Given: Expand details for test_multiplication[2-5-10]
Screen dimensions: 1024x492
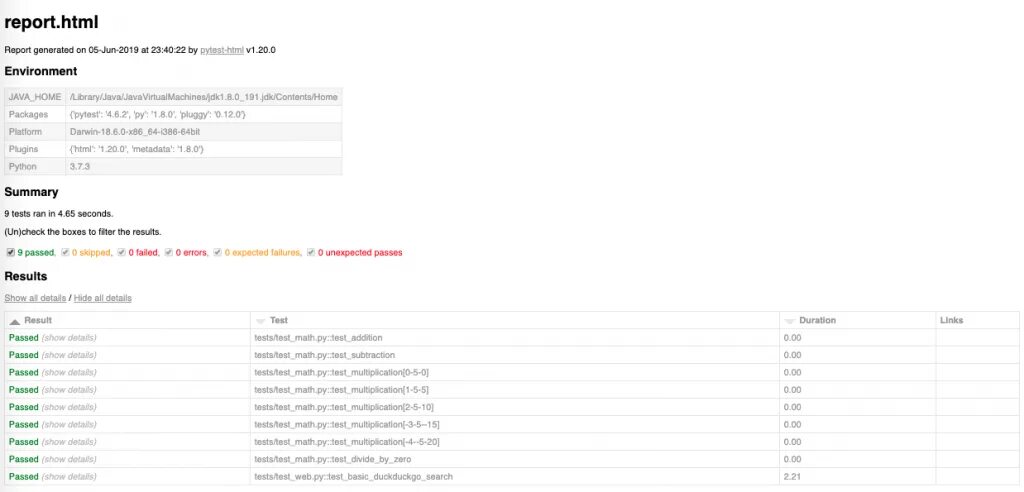Looking at the screenshot, I should (69, 407).
